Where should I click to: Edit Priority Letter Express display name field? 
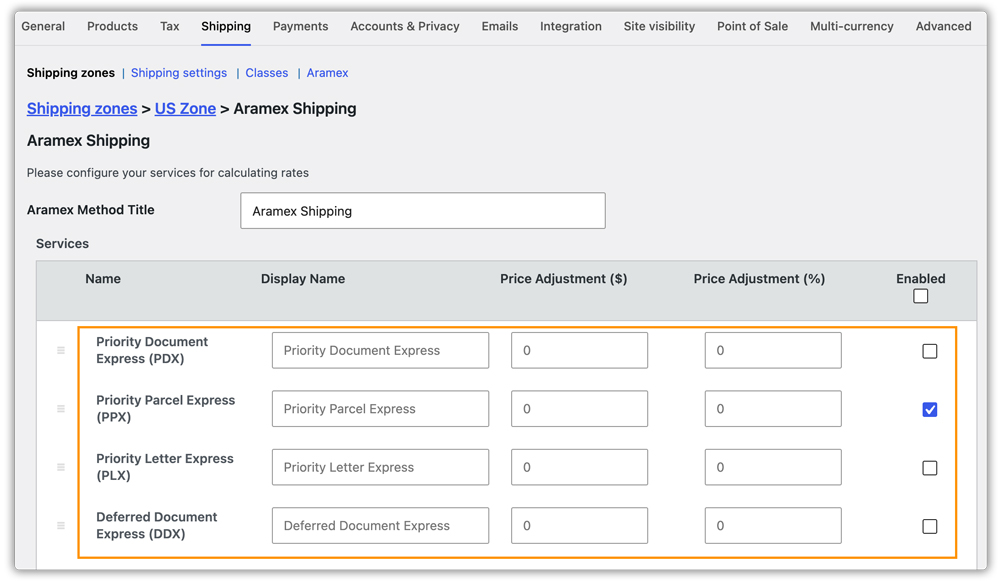click(x=380, y=467)
